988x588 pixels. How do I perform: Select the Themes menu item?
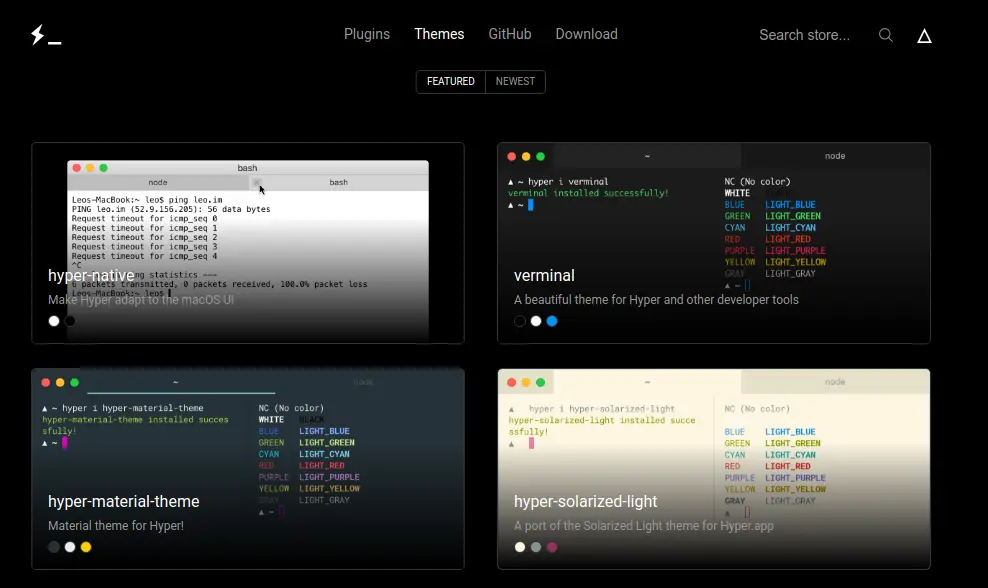click(x=439, y=34)
